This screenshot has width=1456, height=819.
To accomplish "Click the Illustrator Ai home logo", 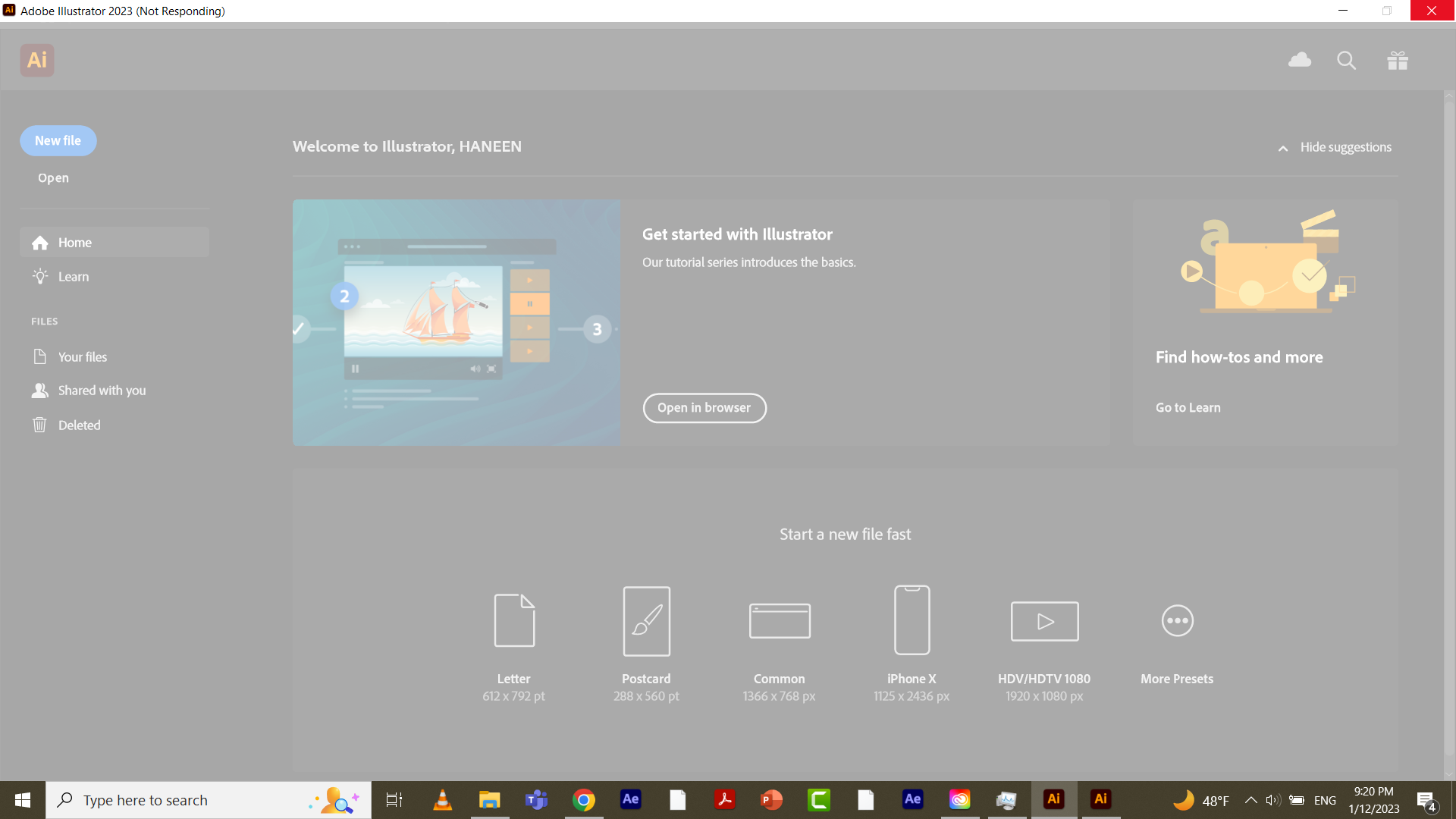I will point(37,60).
